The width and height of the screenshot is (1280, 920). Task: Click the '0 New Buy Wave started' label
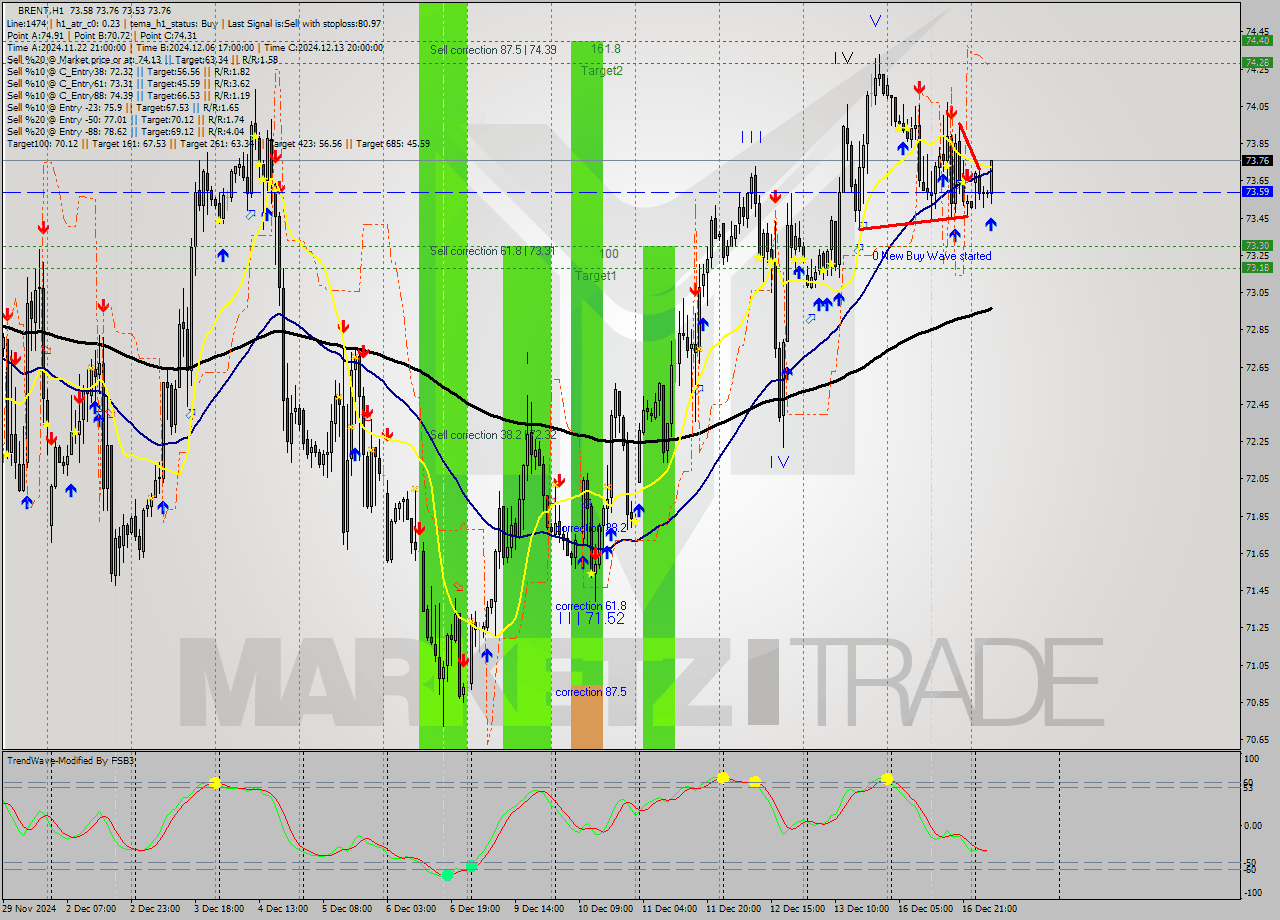[x=932, y=256]
